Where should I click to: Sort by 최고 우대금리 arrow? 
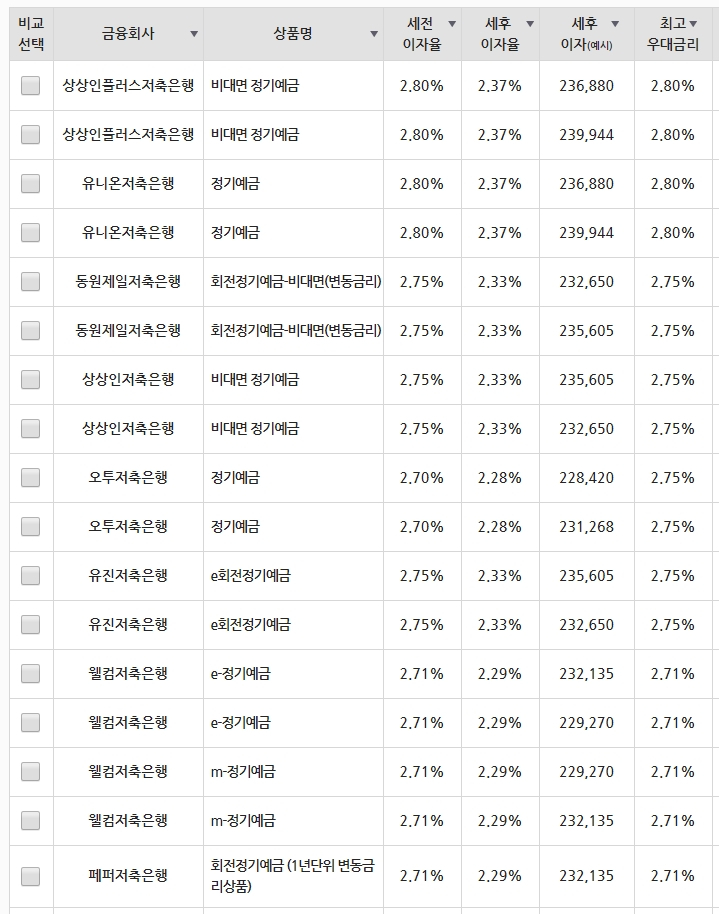pyautogui.click(x=693, y=24)
